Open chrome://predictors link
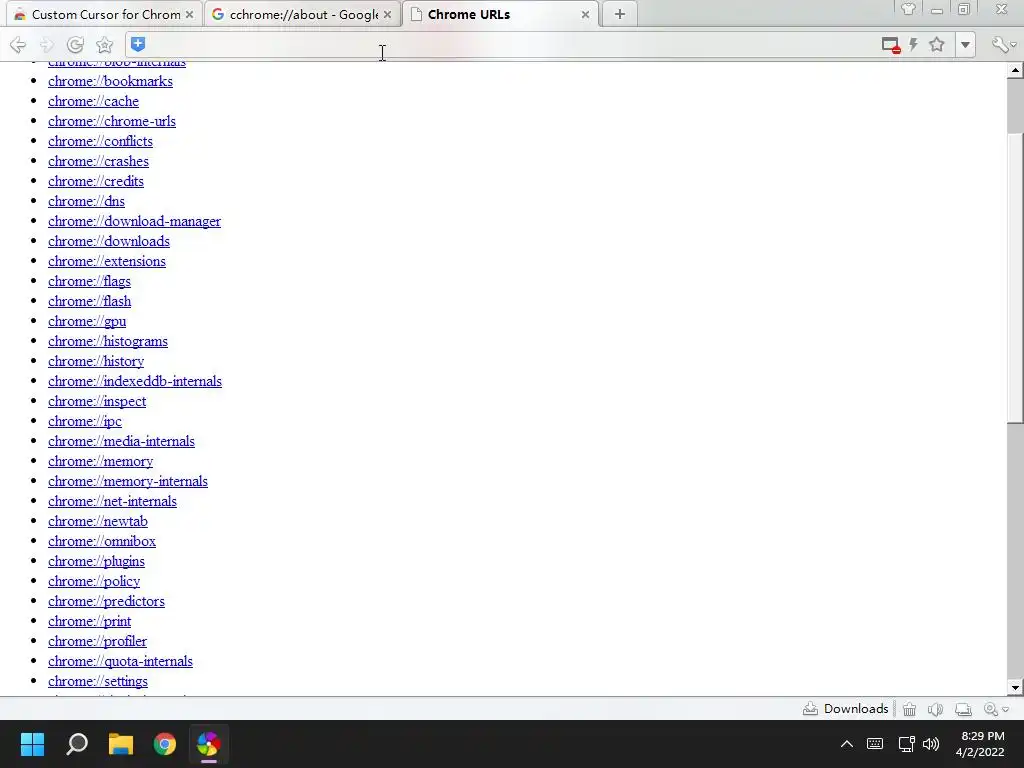Viewport: 1024px width, 768px height. (106, 601)
